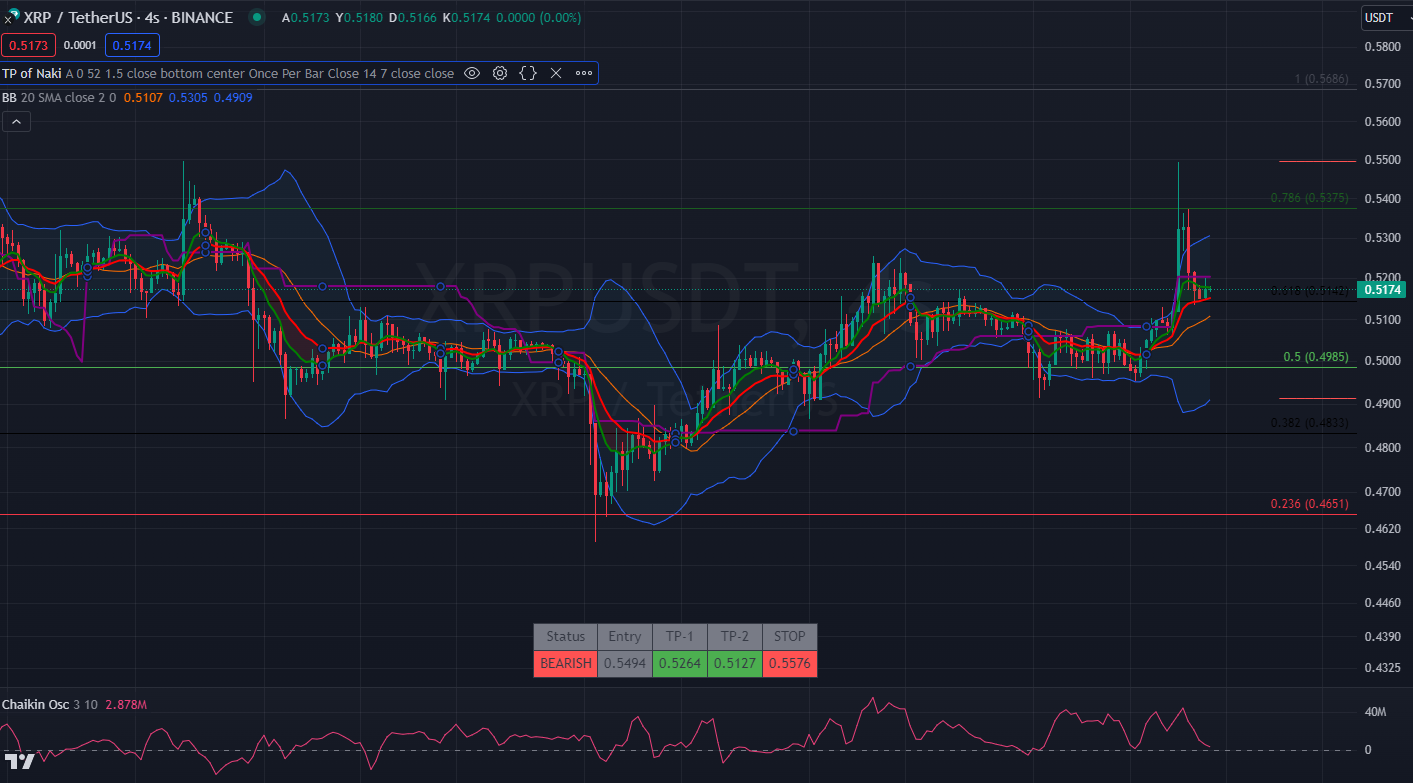Click the stop value 0.5576 cell
The width and height of the screenshot is (1413, 783).
790,663
